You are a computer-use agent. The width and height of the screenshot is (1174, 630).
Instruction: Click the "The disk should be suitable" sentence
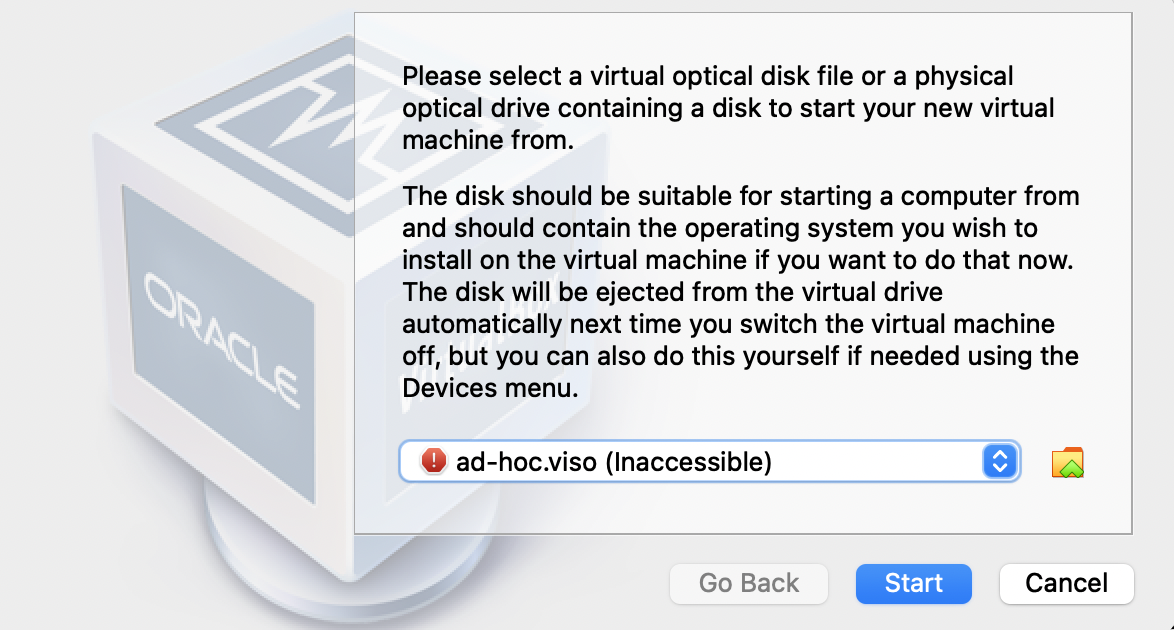point(740,195)
